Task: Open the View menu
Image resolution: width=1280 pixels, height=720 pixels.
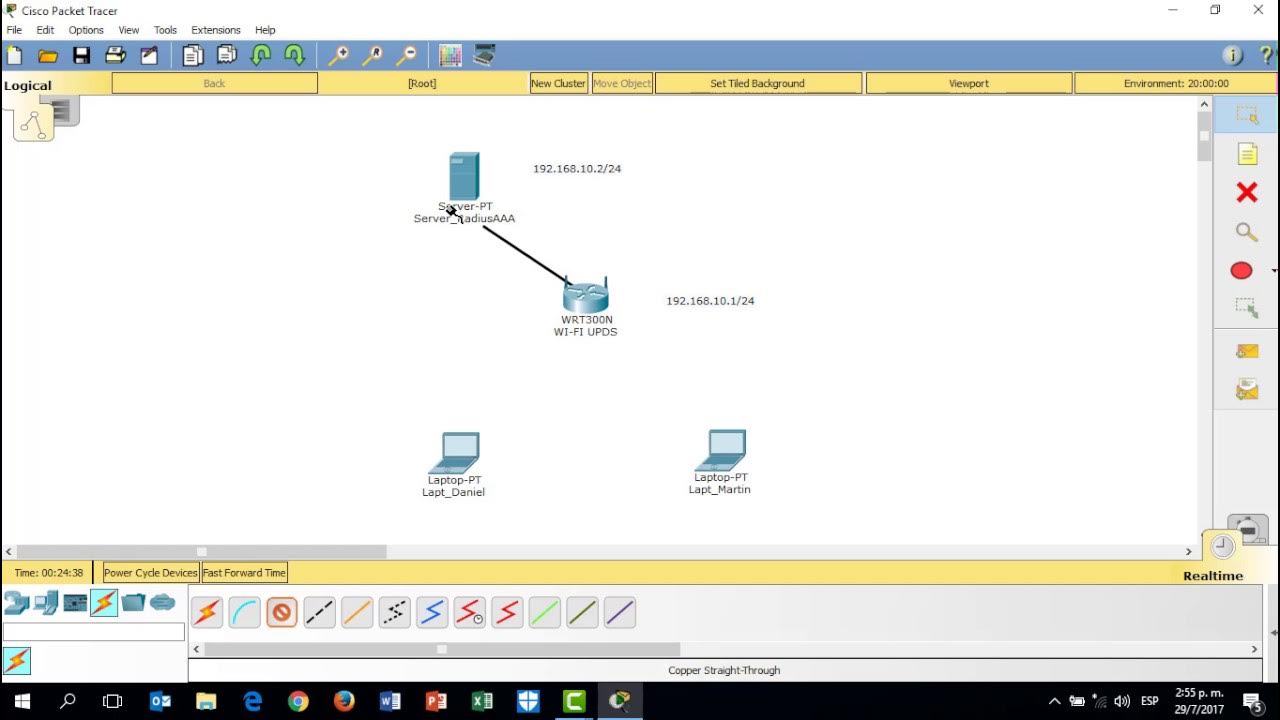Action: [129, 30]
